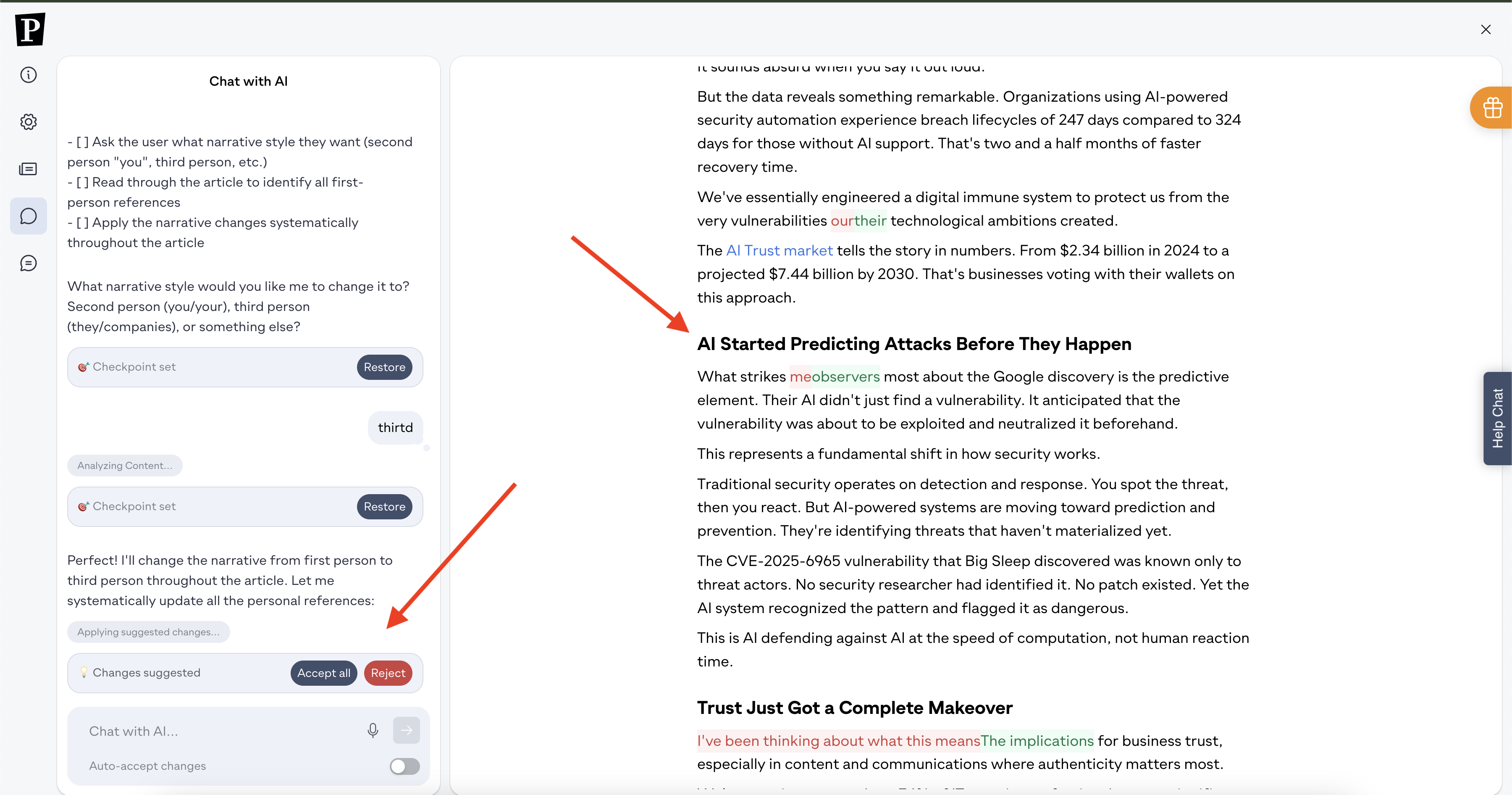Open the settings gear in sidebar

click(x=28, y=122)
